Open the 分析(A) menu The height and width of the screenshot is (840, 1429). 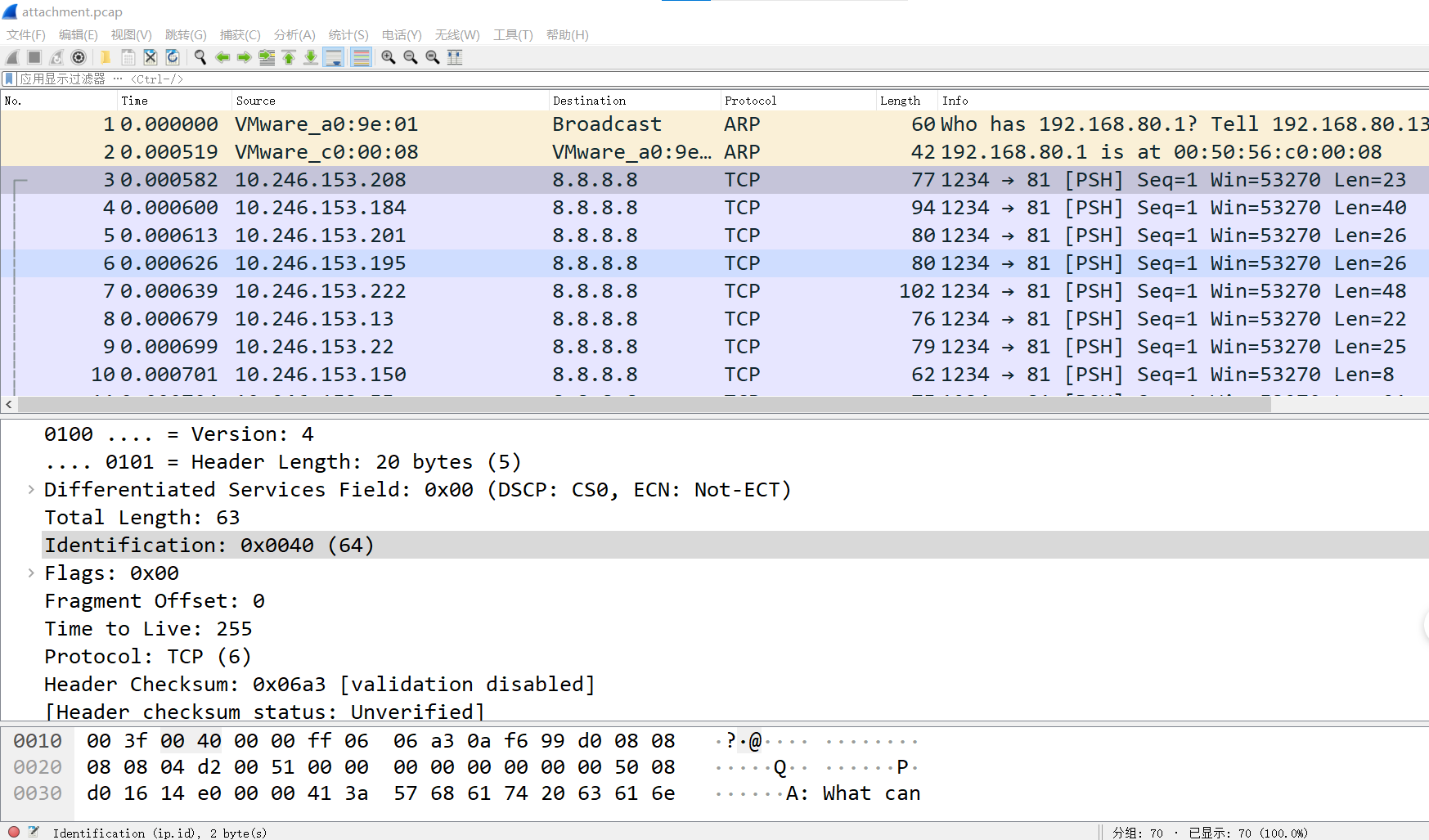(x=294, y=35)
